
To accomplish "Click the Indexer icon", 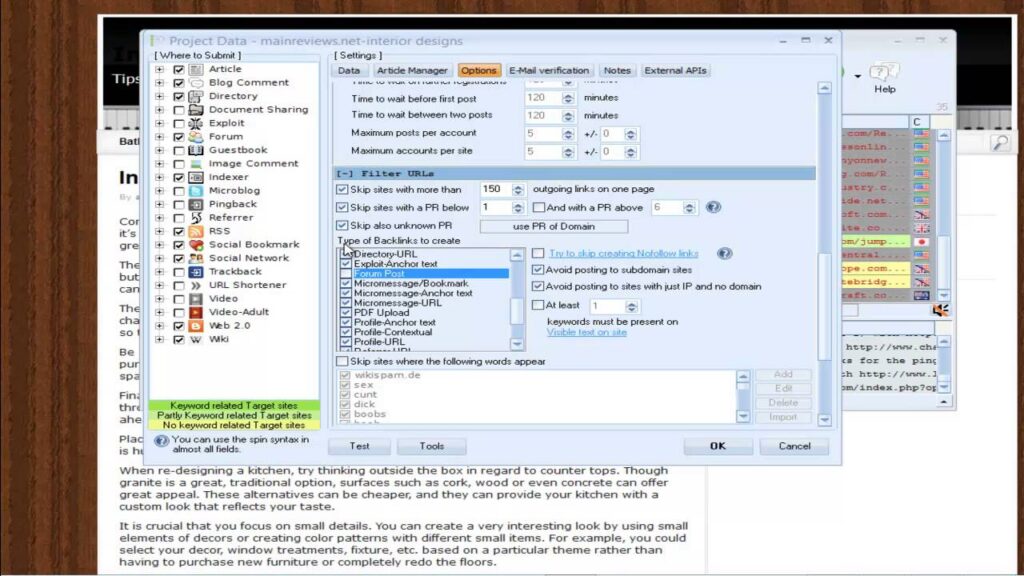I will click(x=195, y=177).
